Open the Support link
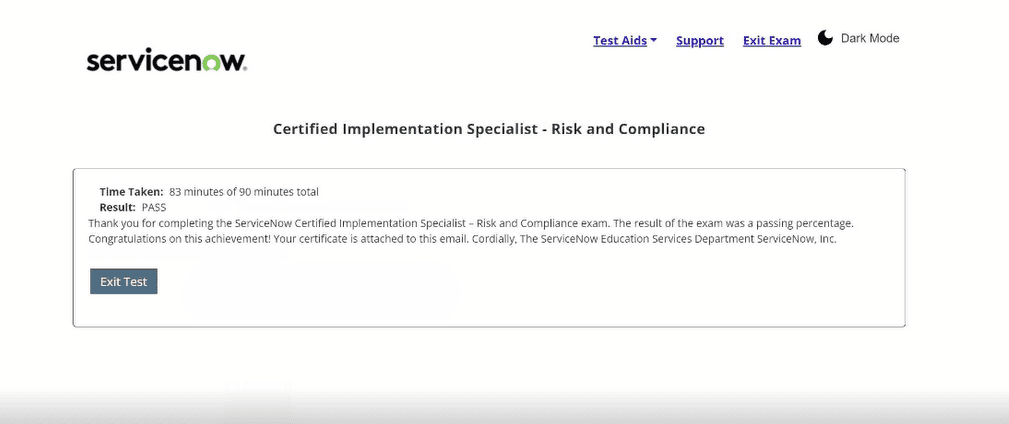The image size is (1009, 424). coord(700,41)
